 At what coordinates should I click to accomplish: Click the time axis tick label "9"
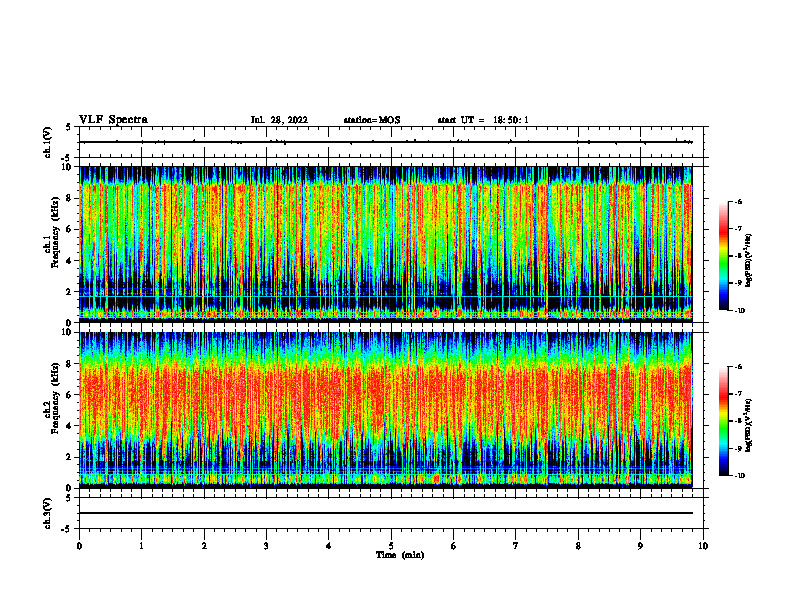pyautogui.click(x=640, y=546)
